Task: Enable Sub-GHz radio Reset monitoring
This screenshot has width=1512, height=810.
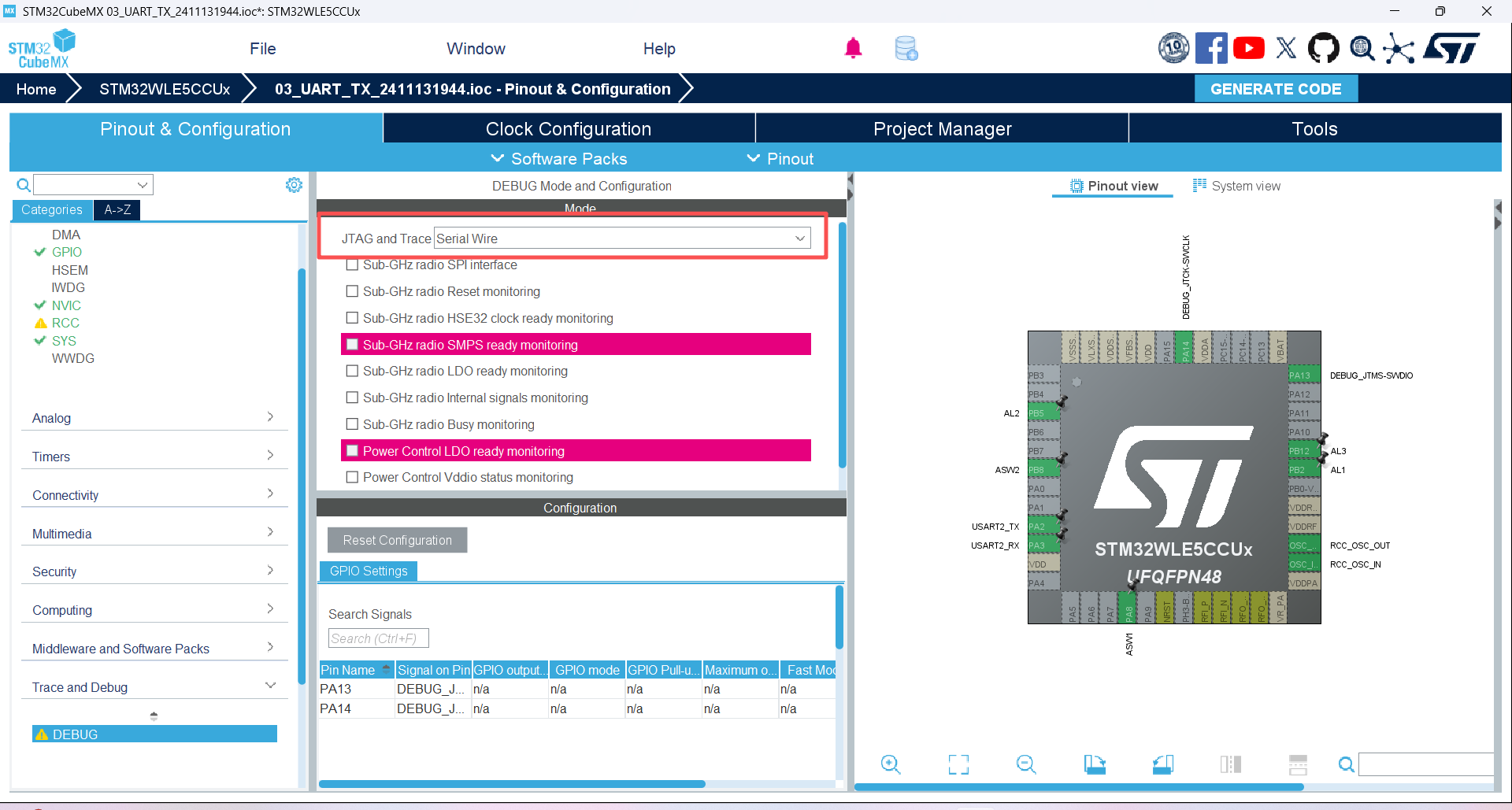Action: coord(352,291)
